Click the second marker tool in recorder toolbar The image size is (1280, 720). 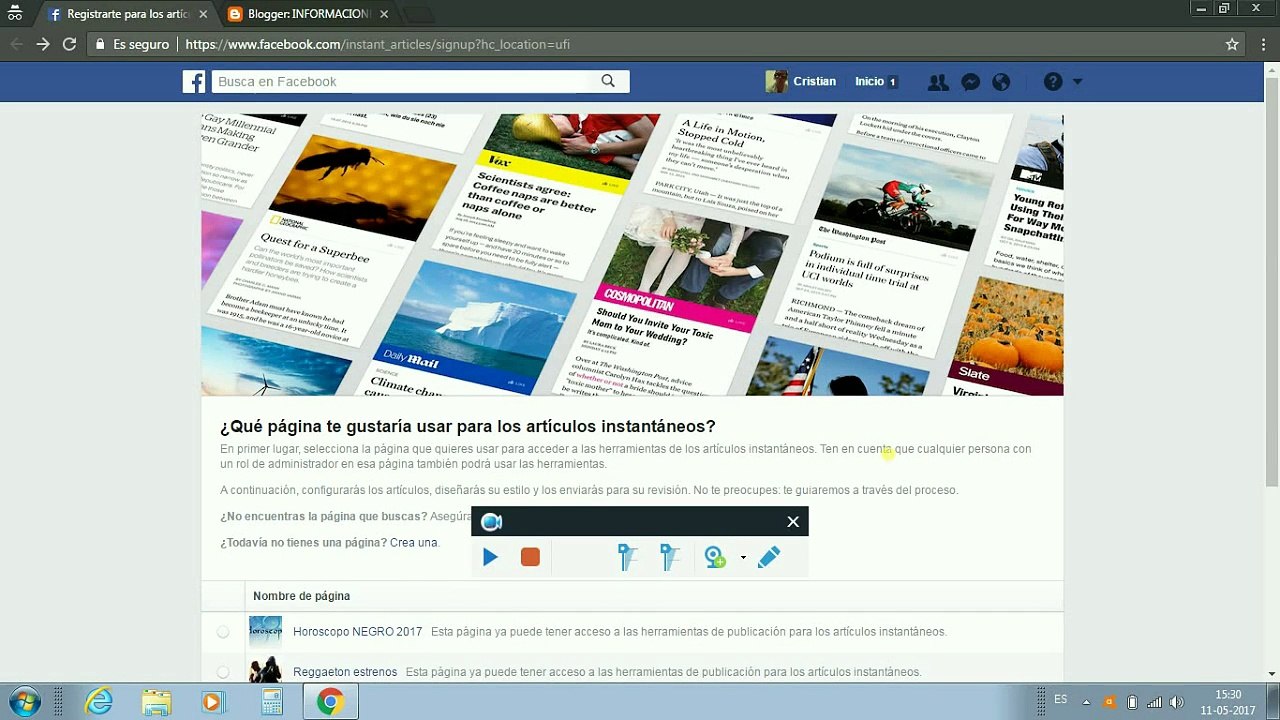coord(670,557)
